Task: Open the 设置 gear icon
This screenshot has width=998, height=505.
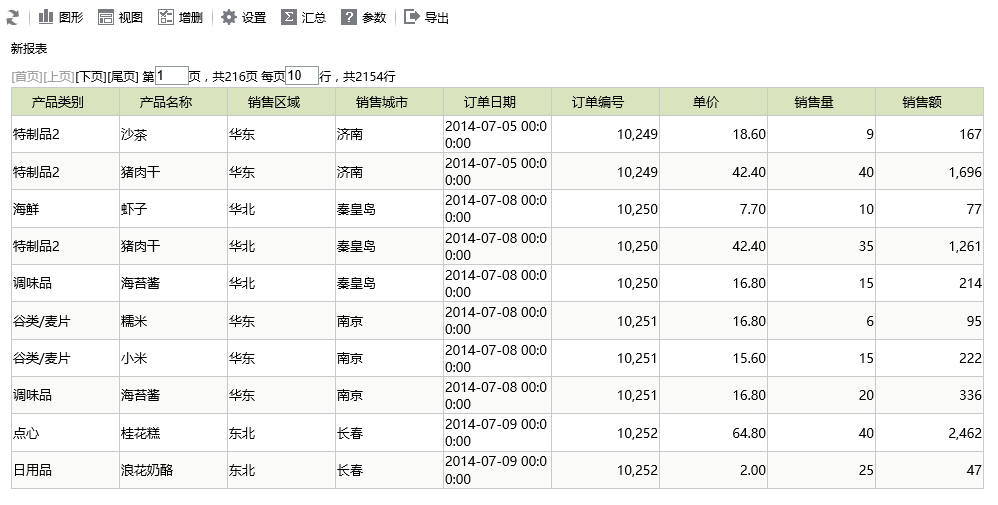Action: (228, 17)
